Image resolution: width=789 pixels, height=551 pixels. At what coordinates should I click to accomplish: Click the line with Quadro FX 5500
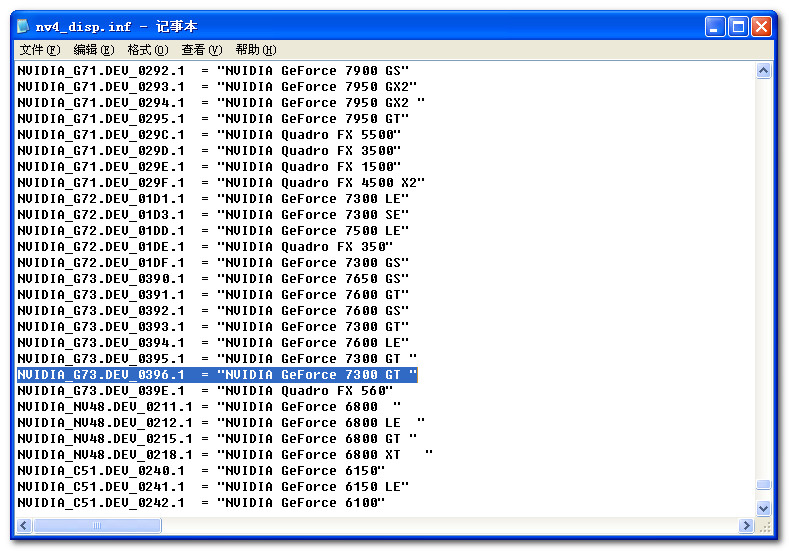[209, 135]
